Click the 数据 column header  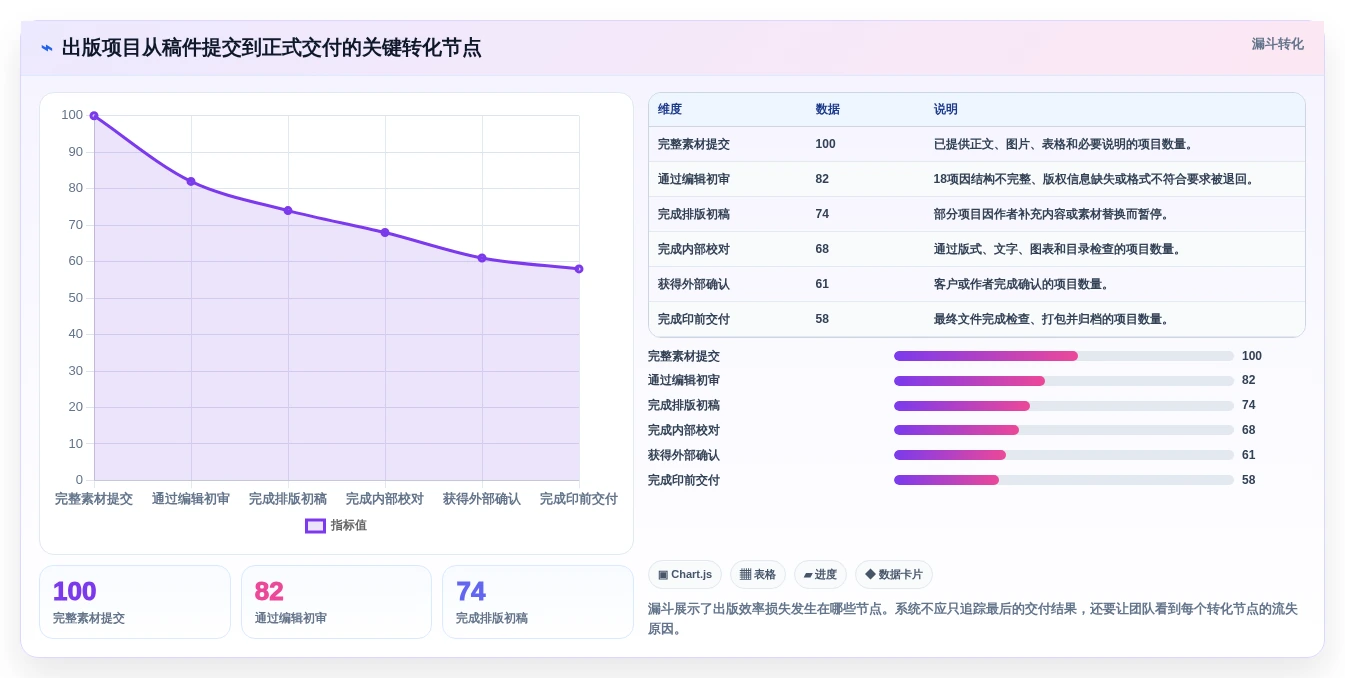tap(827, 109)
